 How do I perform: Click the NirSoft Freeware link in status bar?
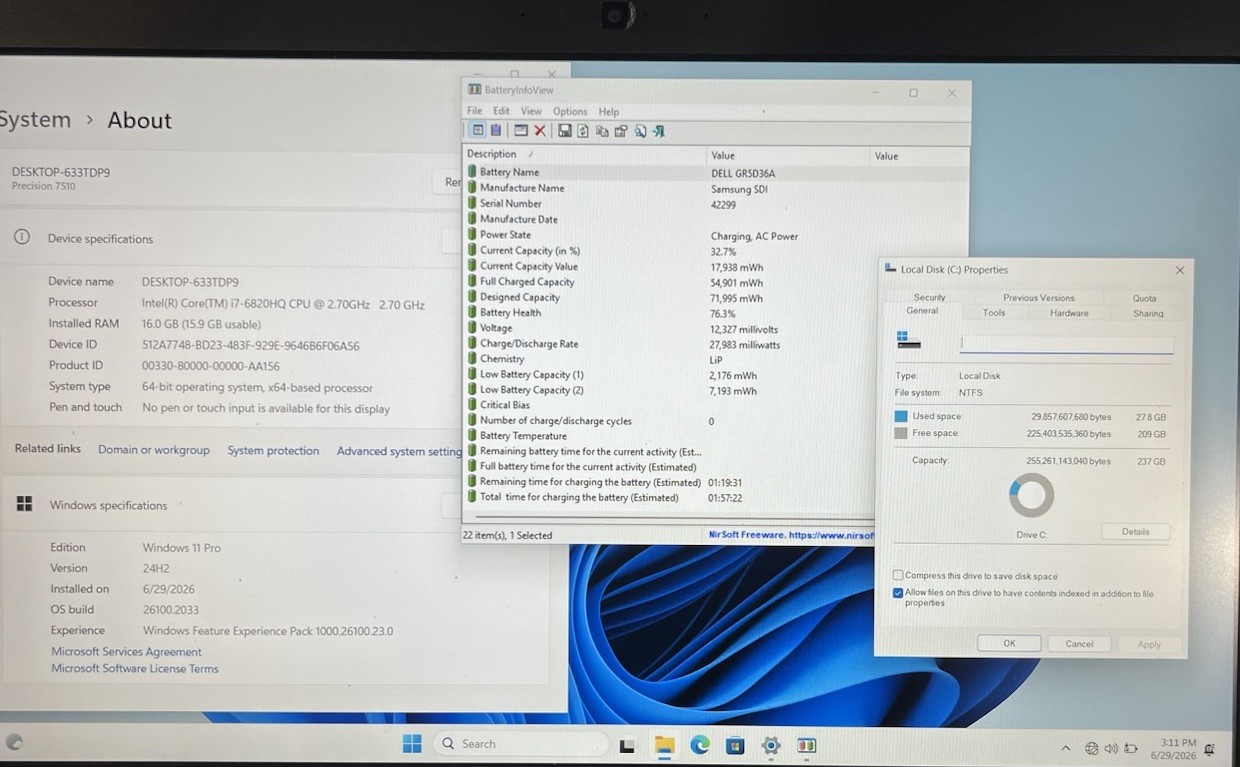pos(791,535)
